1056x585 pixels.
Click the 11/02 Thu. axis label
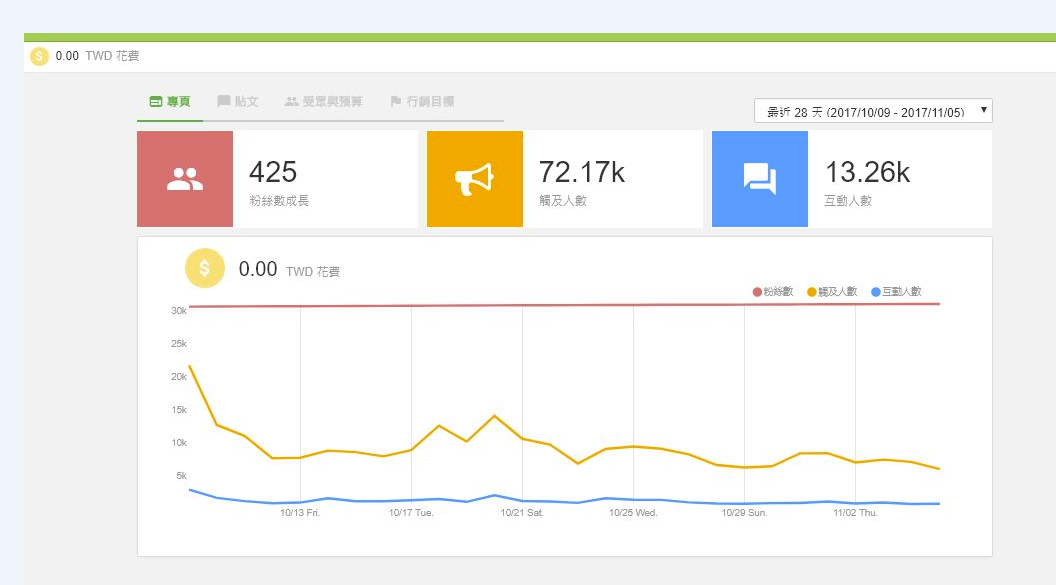coord(855,513)
